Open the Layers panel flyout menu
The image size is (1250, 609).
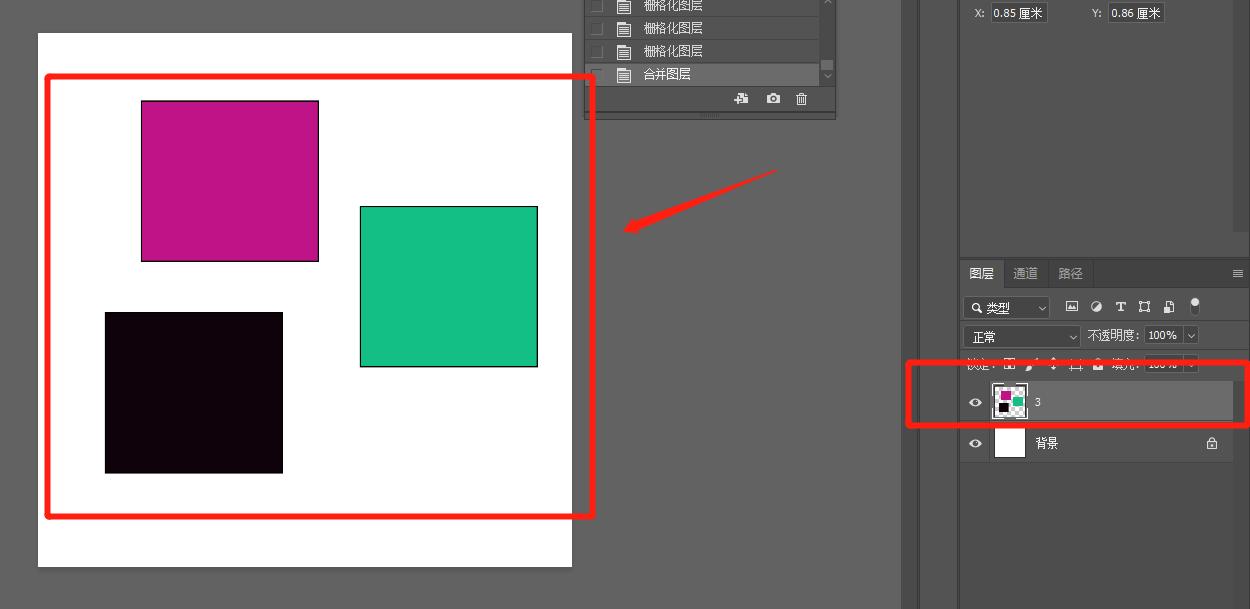pos(1238,273)
